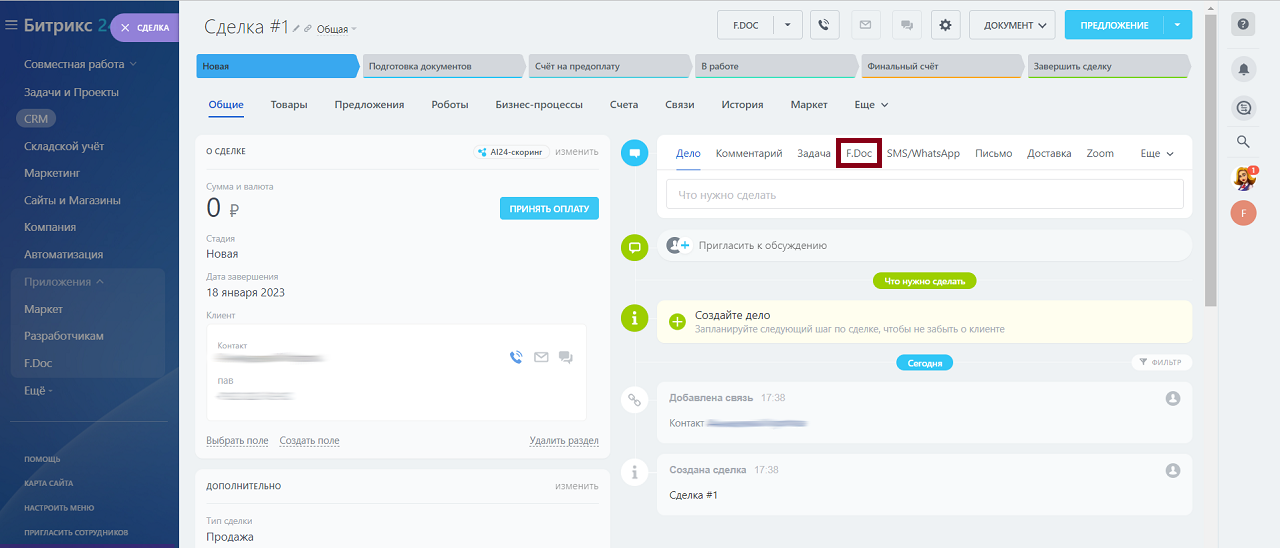The height and width of the screenshot is (548, 1280).
Task: Click the green plus icon near Создайте дело
Action: click(677, 321)
